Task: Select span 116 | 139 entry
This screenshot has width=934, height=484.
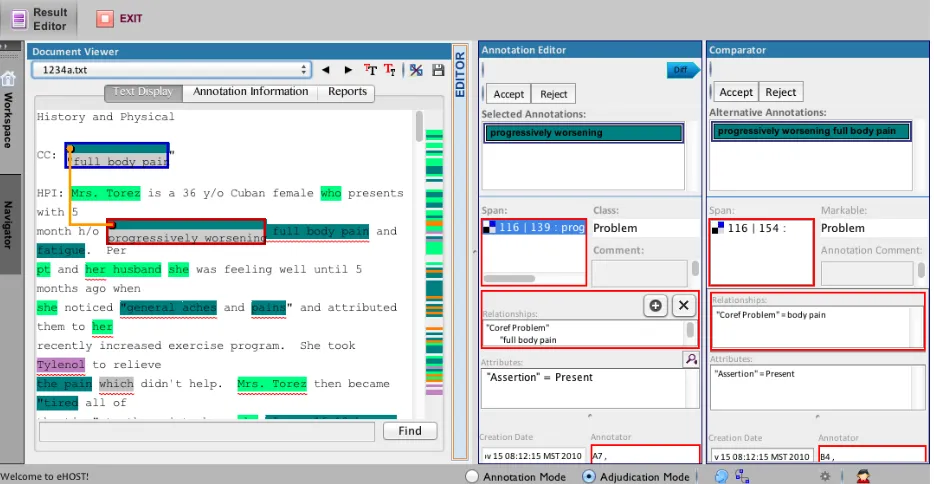Action: (534, 227)
